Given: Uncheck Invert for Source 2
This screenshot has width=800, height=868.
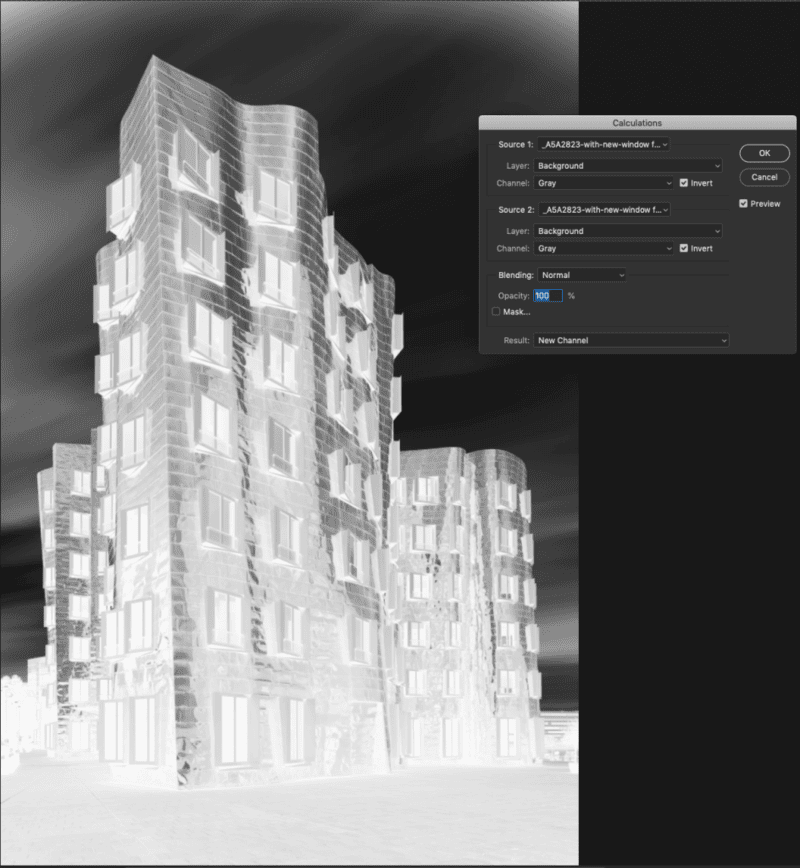Looking at the screenshot, I should click(x=684, y=248).
